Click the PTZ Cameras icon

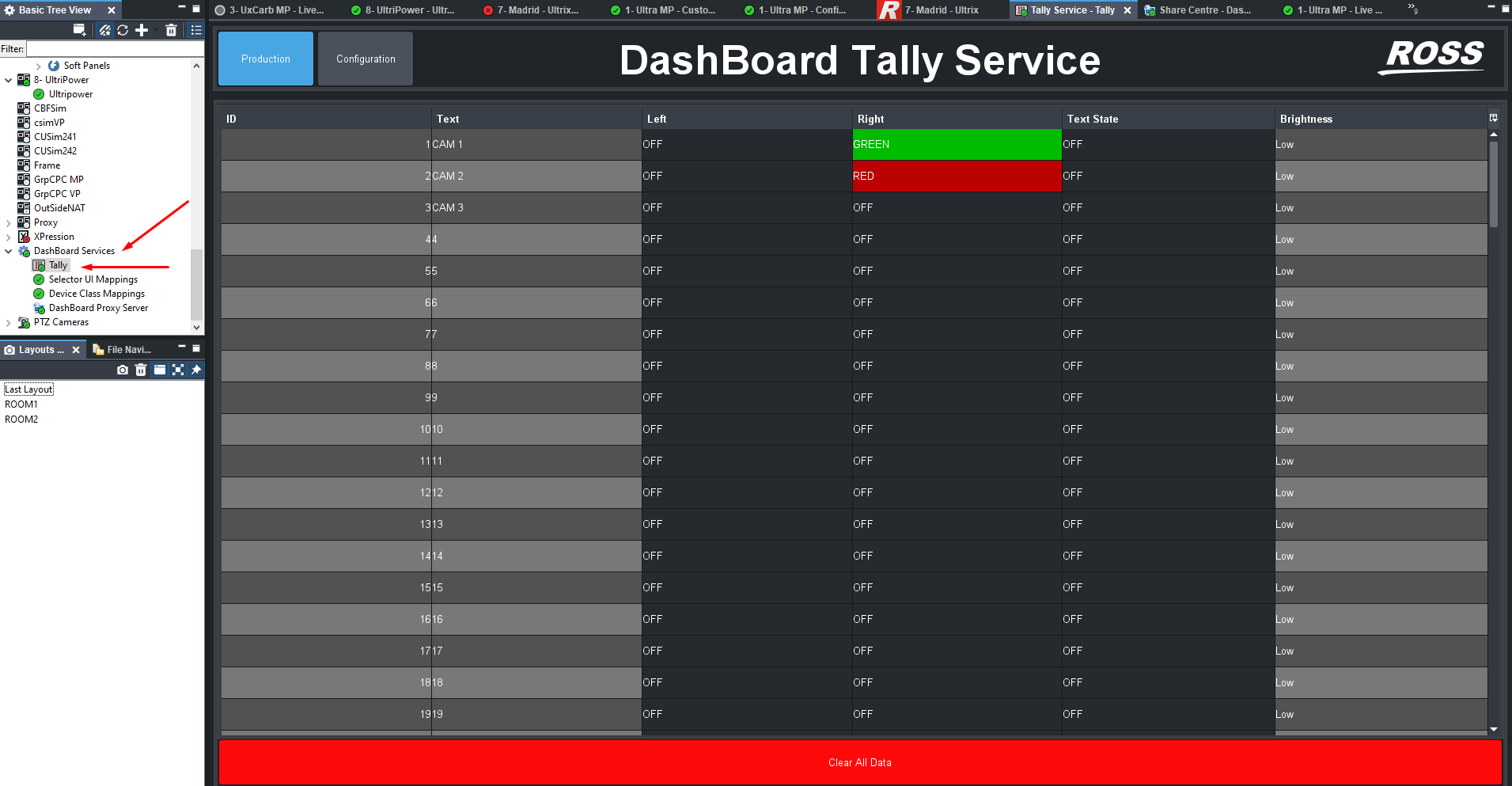24,322
